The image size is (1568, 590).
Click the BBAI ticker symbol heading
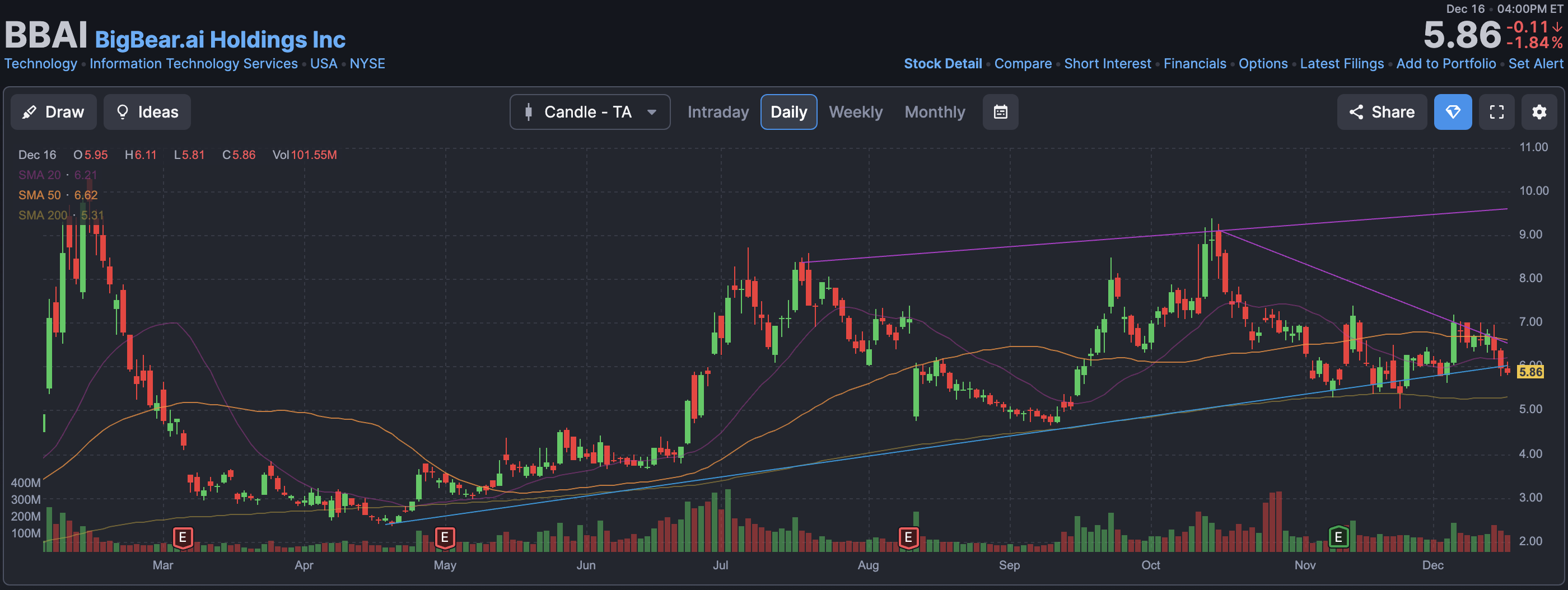click(46, 35)
